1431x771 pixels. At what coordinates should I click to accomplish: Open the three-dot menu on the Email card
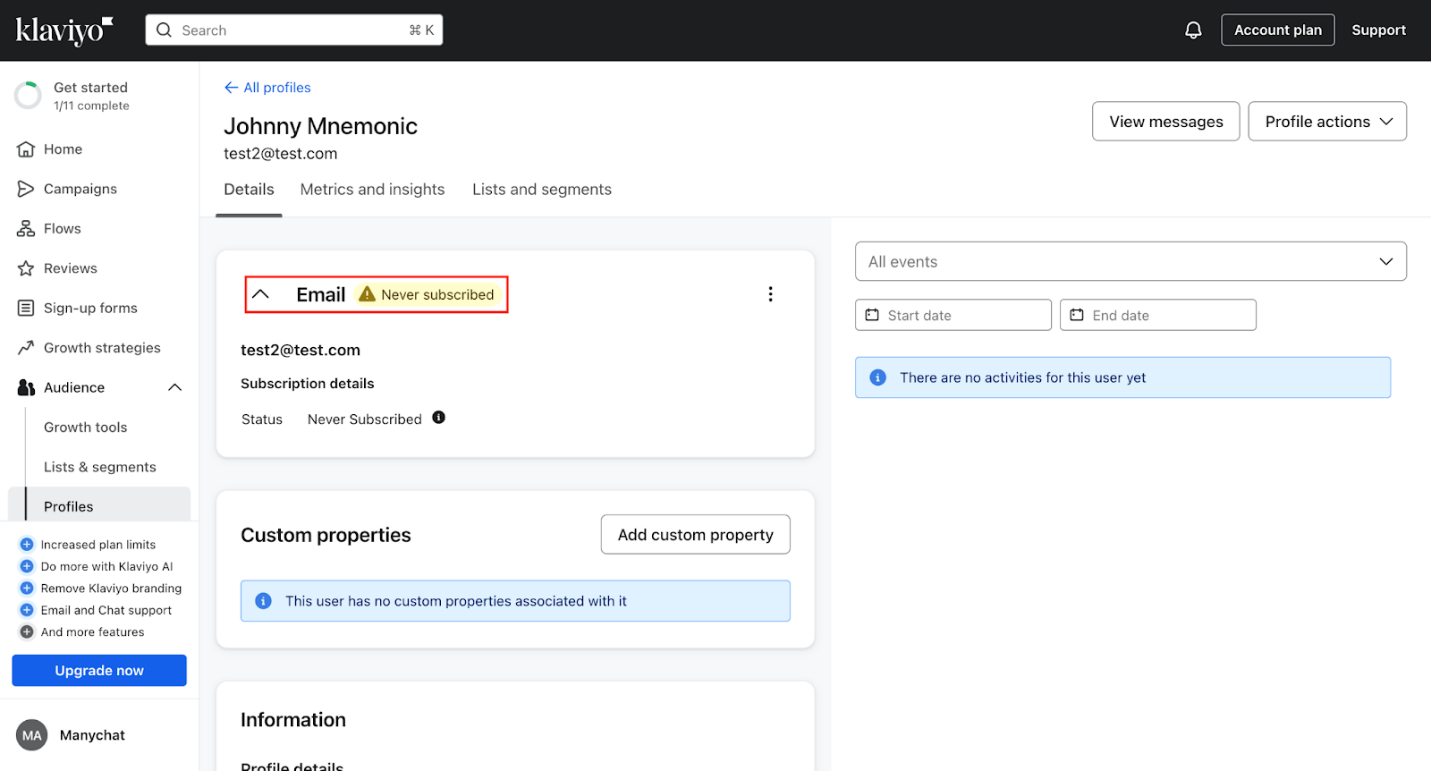coord(770,294)
